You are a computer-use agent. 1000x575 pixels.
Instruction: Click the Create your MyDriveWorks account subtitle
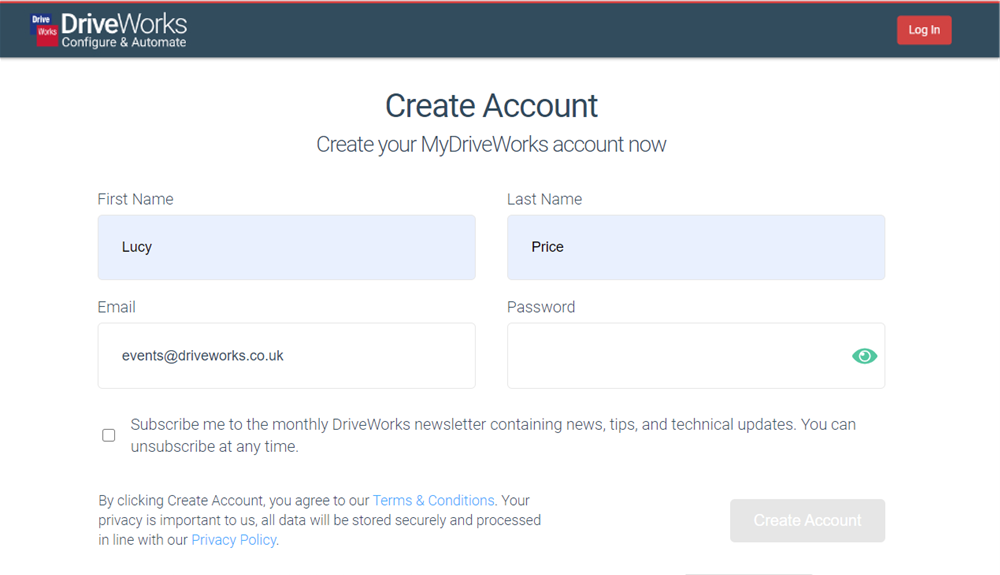click(491, 144)
